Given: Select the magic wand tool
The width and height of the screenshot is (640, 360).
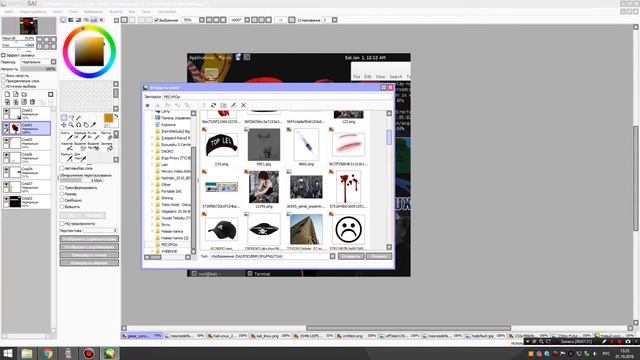Looking at the screenshot, I should [x=79, y=118].
